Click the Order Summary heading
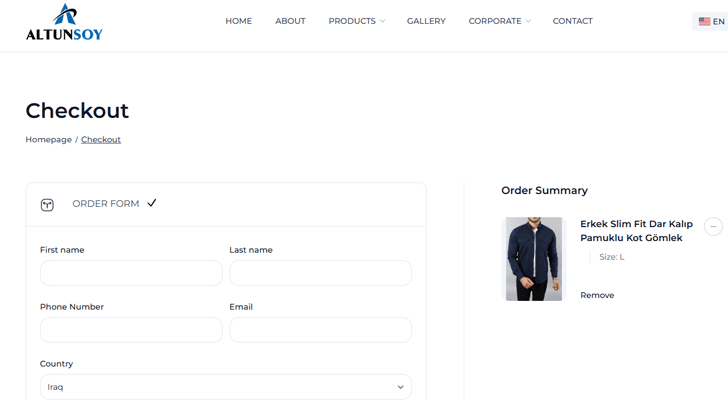Viewport: 728px width, 400px height. pos(545,190)
